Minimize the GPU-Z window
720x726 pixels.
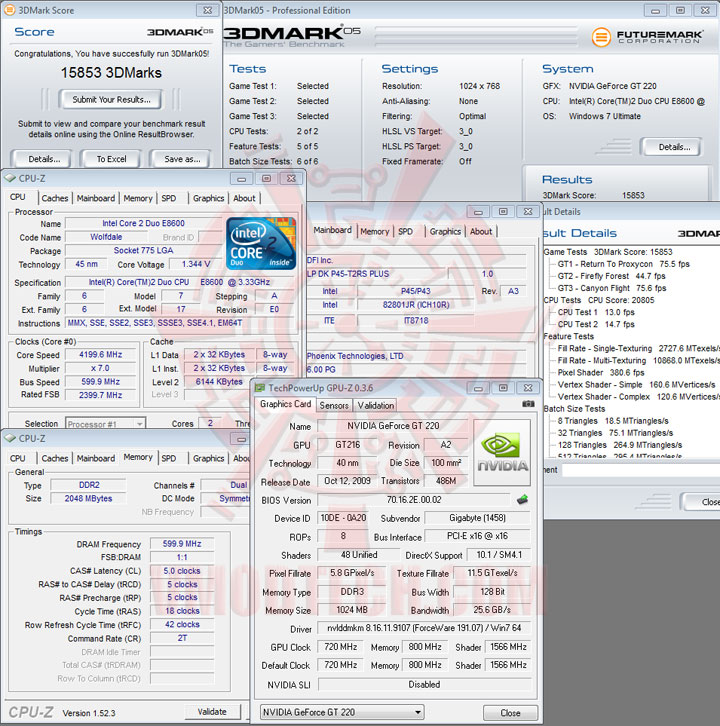click(478, 388)
